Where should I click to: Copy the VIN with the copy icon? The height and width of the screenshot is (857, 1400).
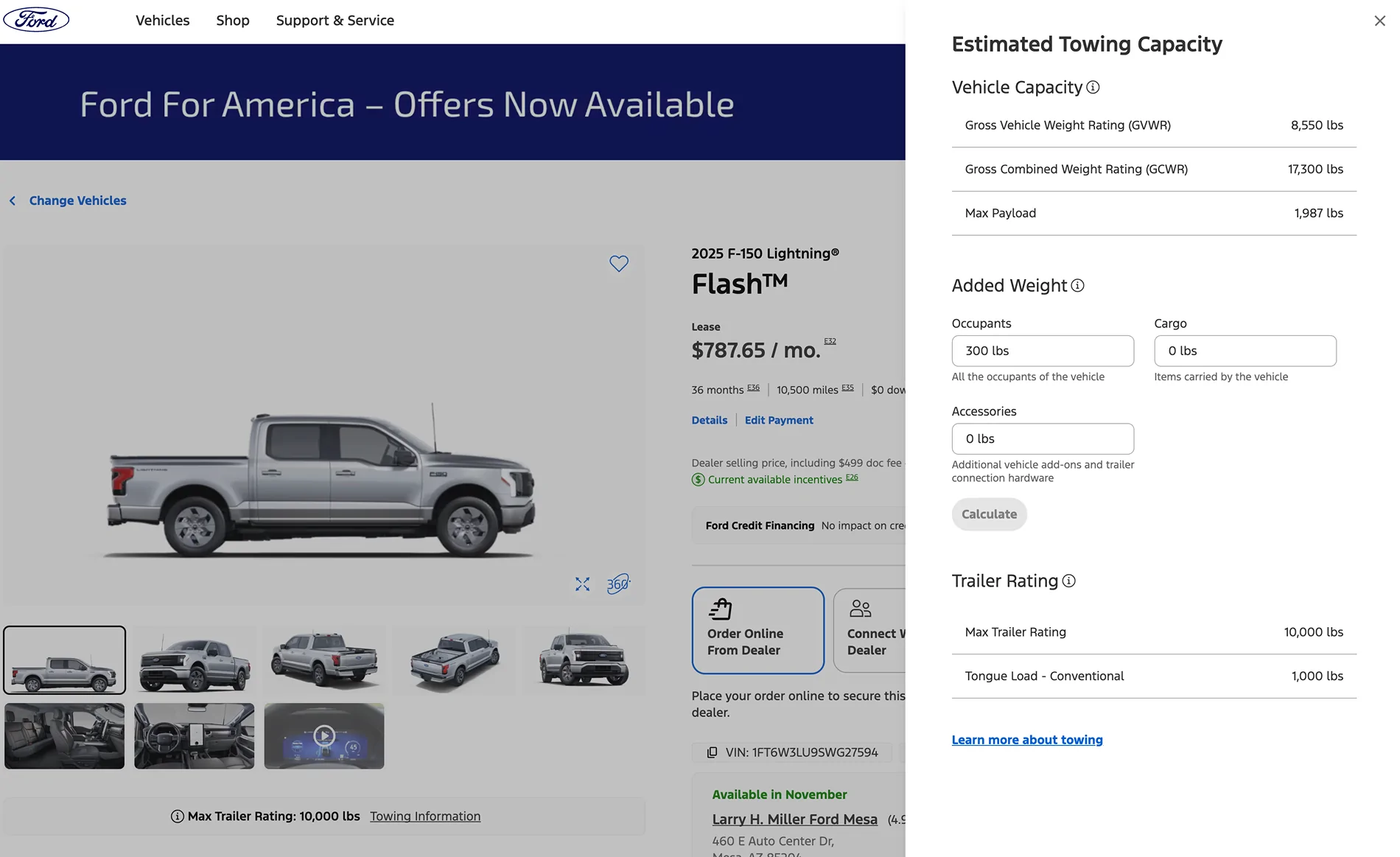coord(712,752)
